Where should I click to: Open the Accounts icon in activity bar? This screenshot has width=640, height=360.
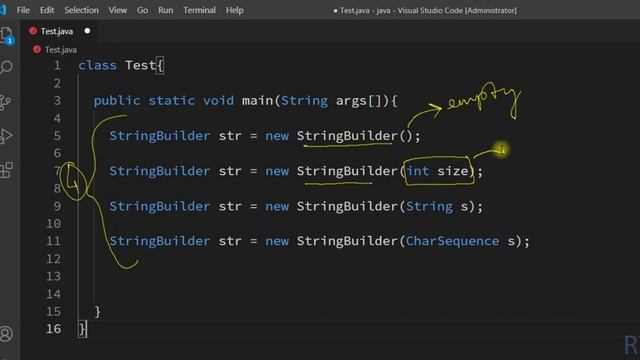pyautogui.click(x=6, y=334)
